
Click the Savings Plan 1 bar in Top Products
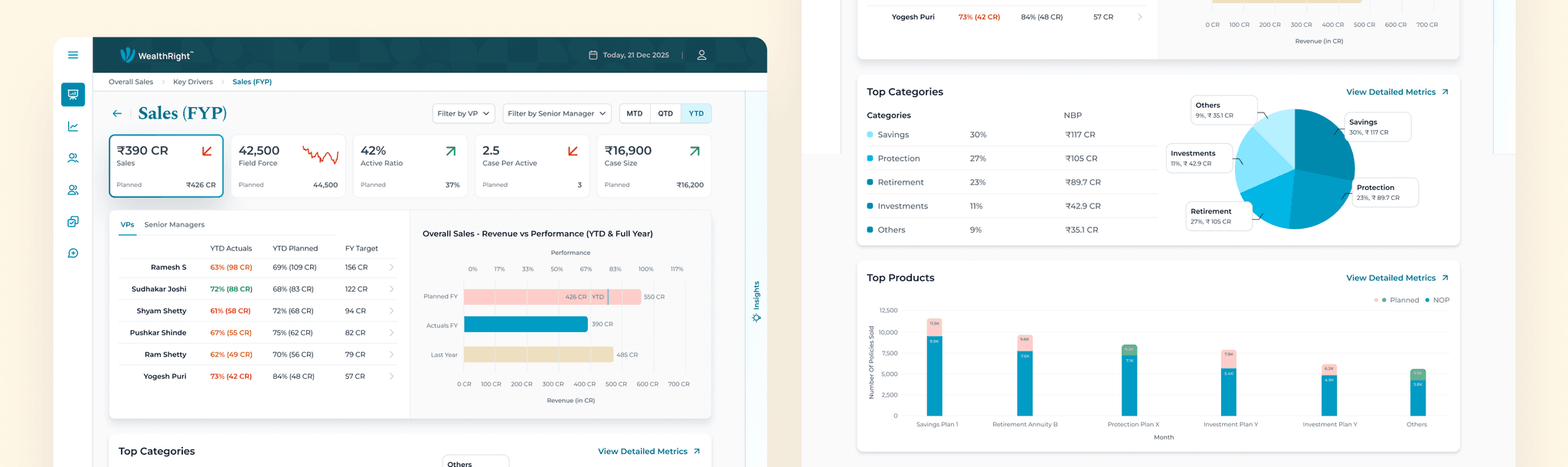click(934, 367)
